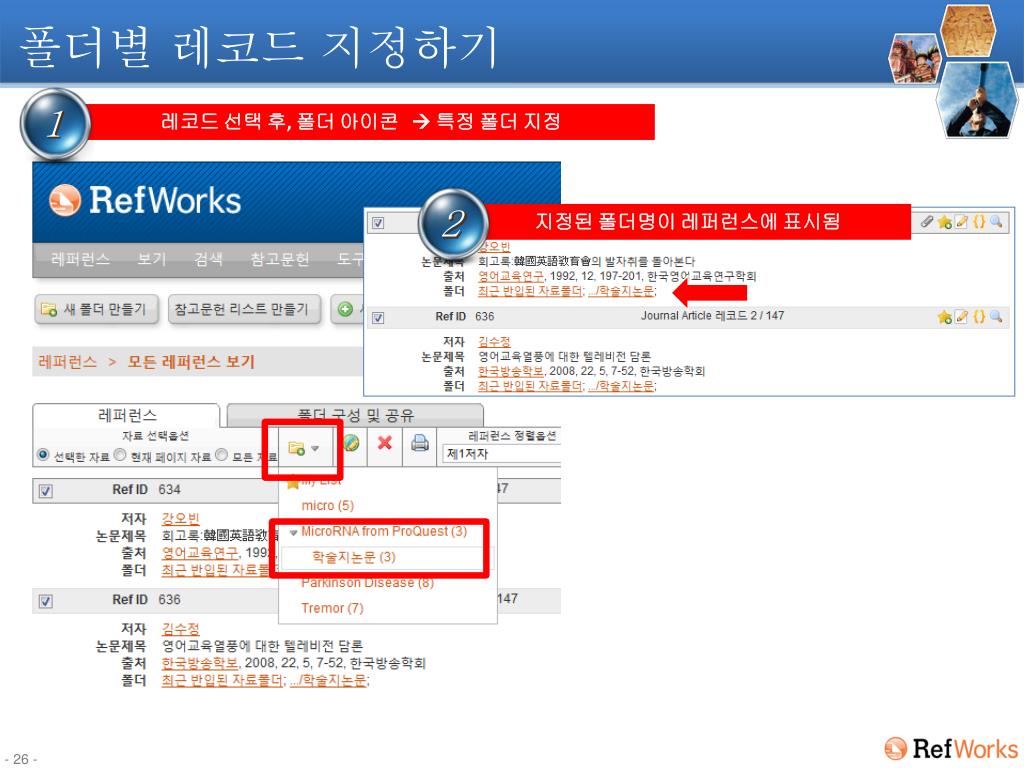Click the 모든 레퍼런스 보기 breadcrumb

191,362
